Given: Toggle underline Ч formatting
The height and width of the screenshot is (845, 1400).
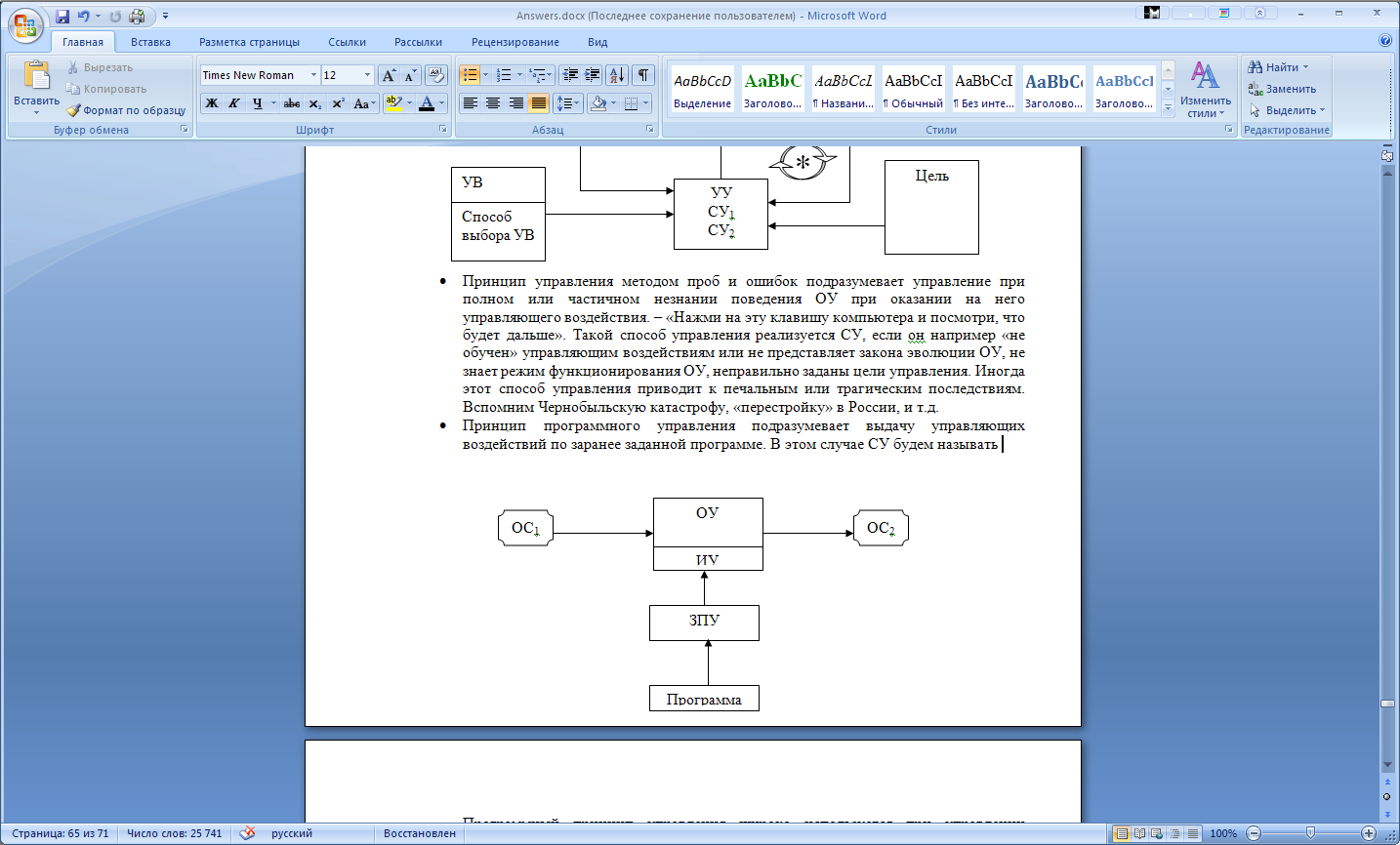Looking at the screenshot, I should coord(258,103).
